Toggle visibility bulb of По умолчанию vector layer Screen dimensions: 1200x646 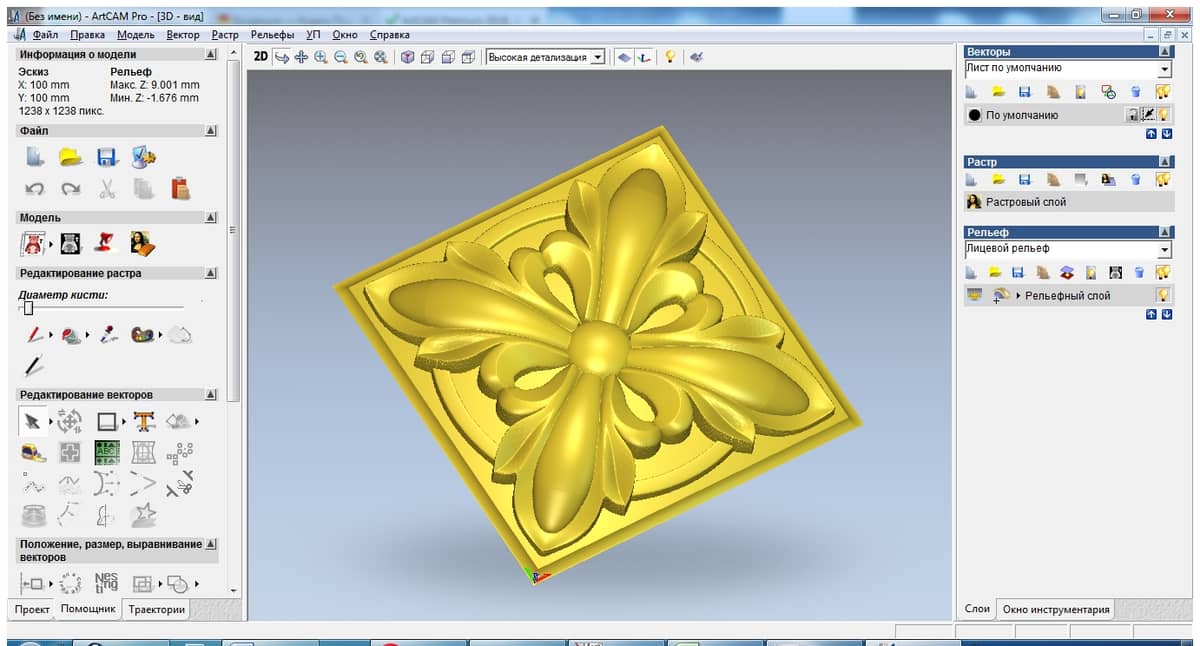1164,115
